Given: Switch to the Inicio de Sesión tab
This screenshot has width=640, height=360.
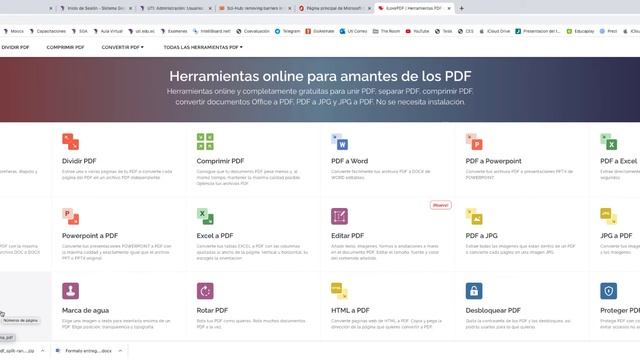Looking at the screenshot, I should (x=96, y=8).
